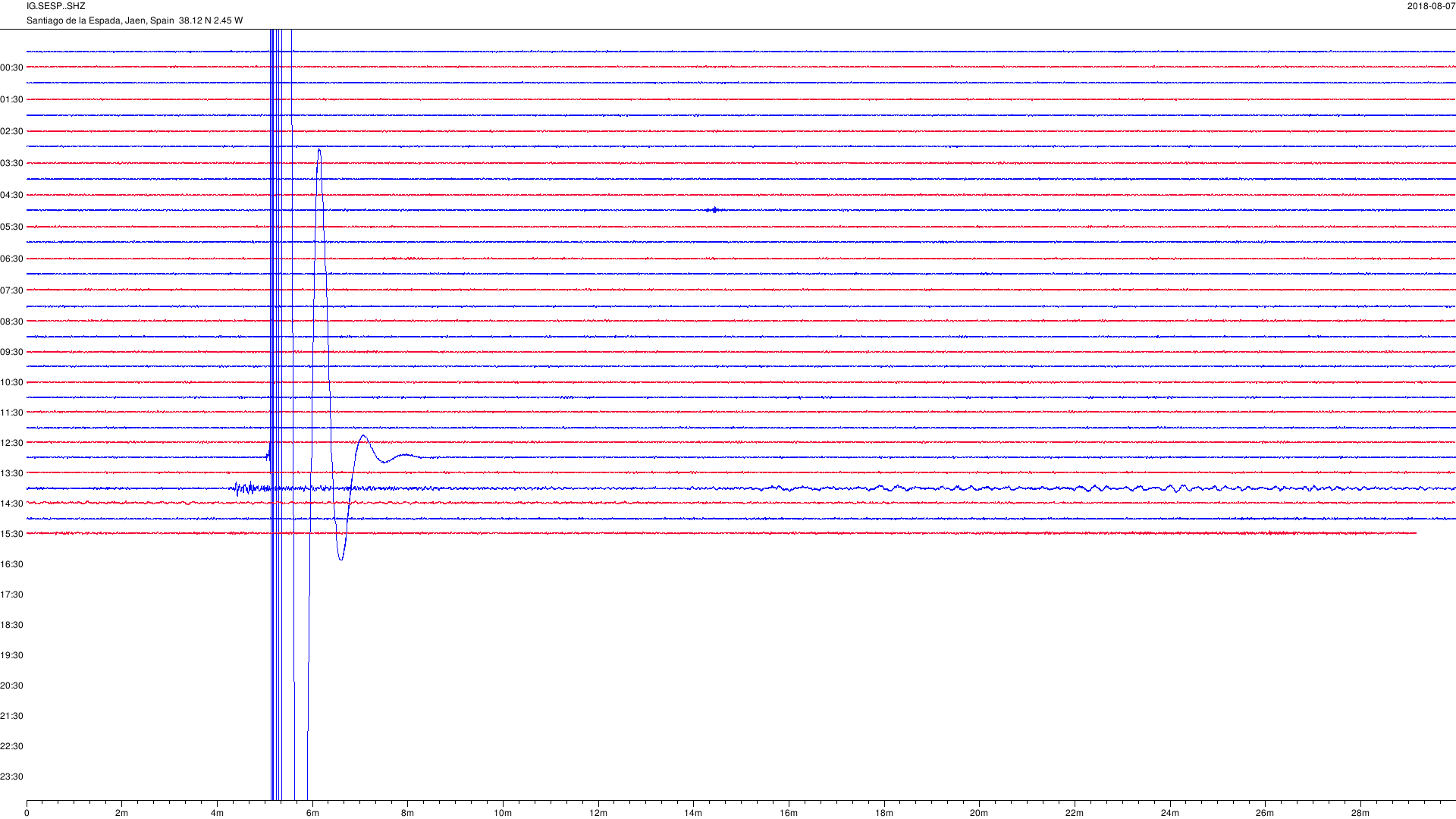The image size is (1456, 819).
Task: Click the 15:30 time label
Action: 11,534
